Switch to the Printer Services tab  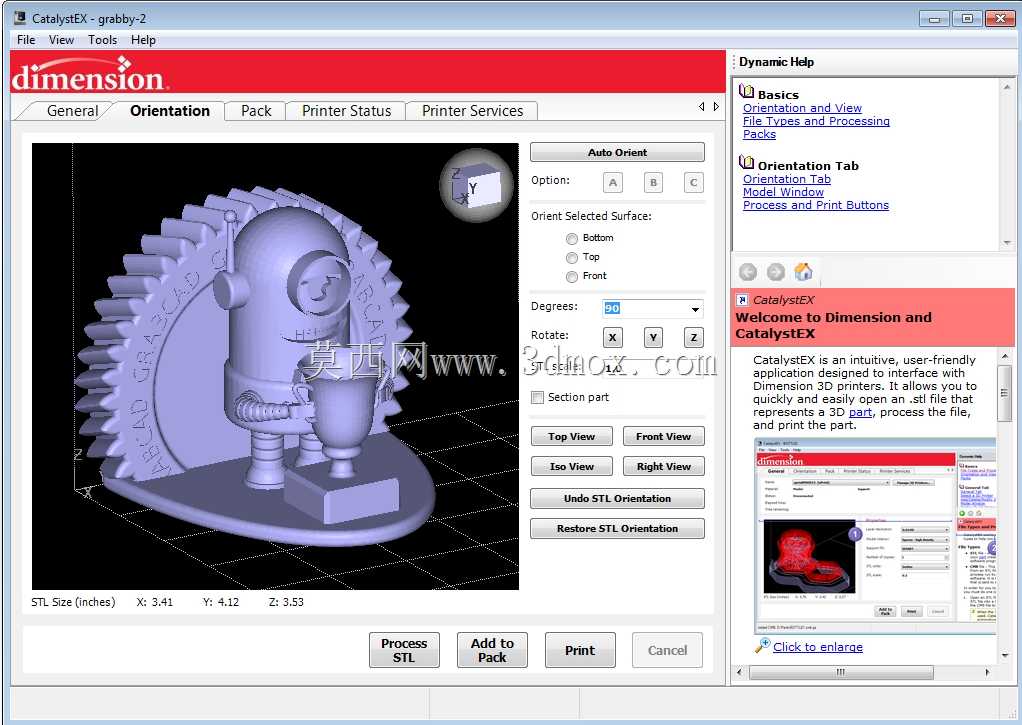[472, 111]
